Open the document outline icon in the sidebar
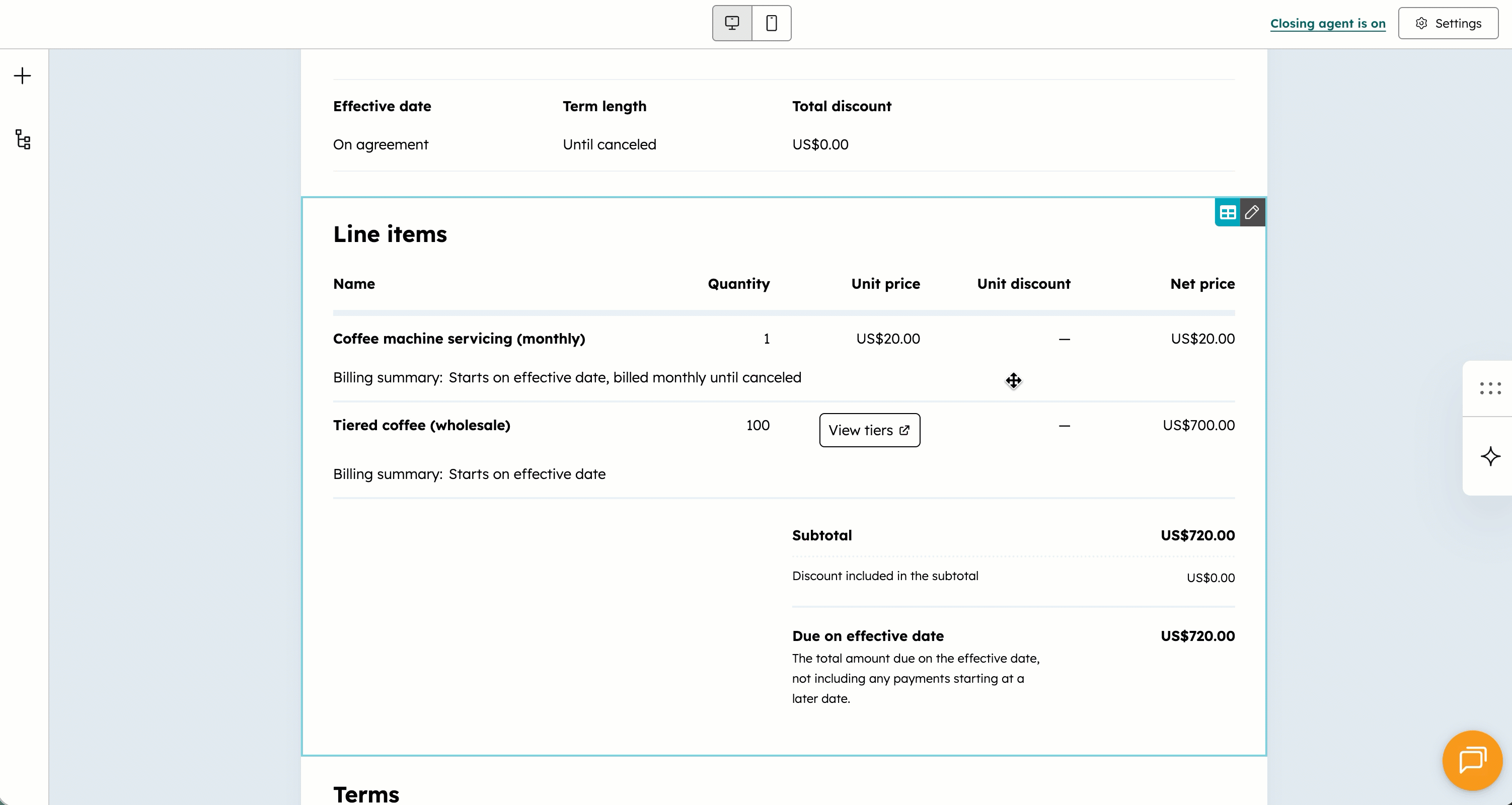 22,140
